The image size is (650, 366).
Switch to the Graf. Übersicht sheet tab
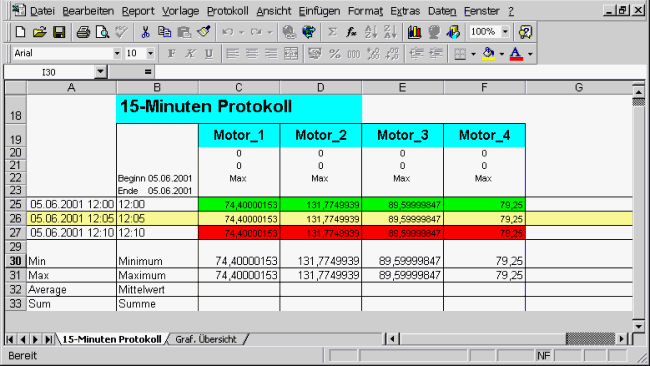click(x=206, y=339)
